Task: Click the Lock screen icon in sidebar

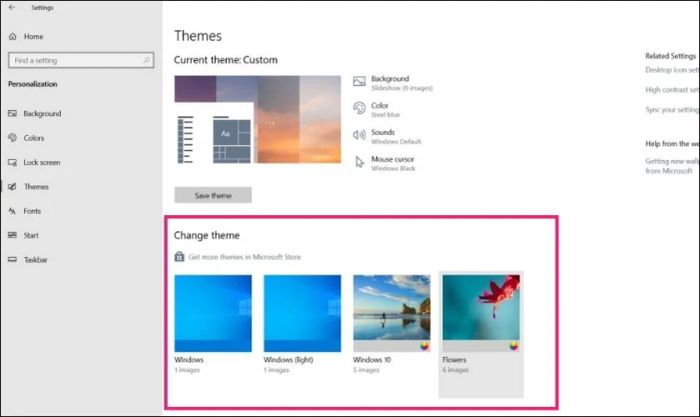Action: [x=12, y=163]
